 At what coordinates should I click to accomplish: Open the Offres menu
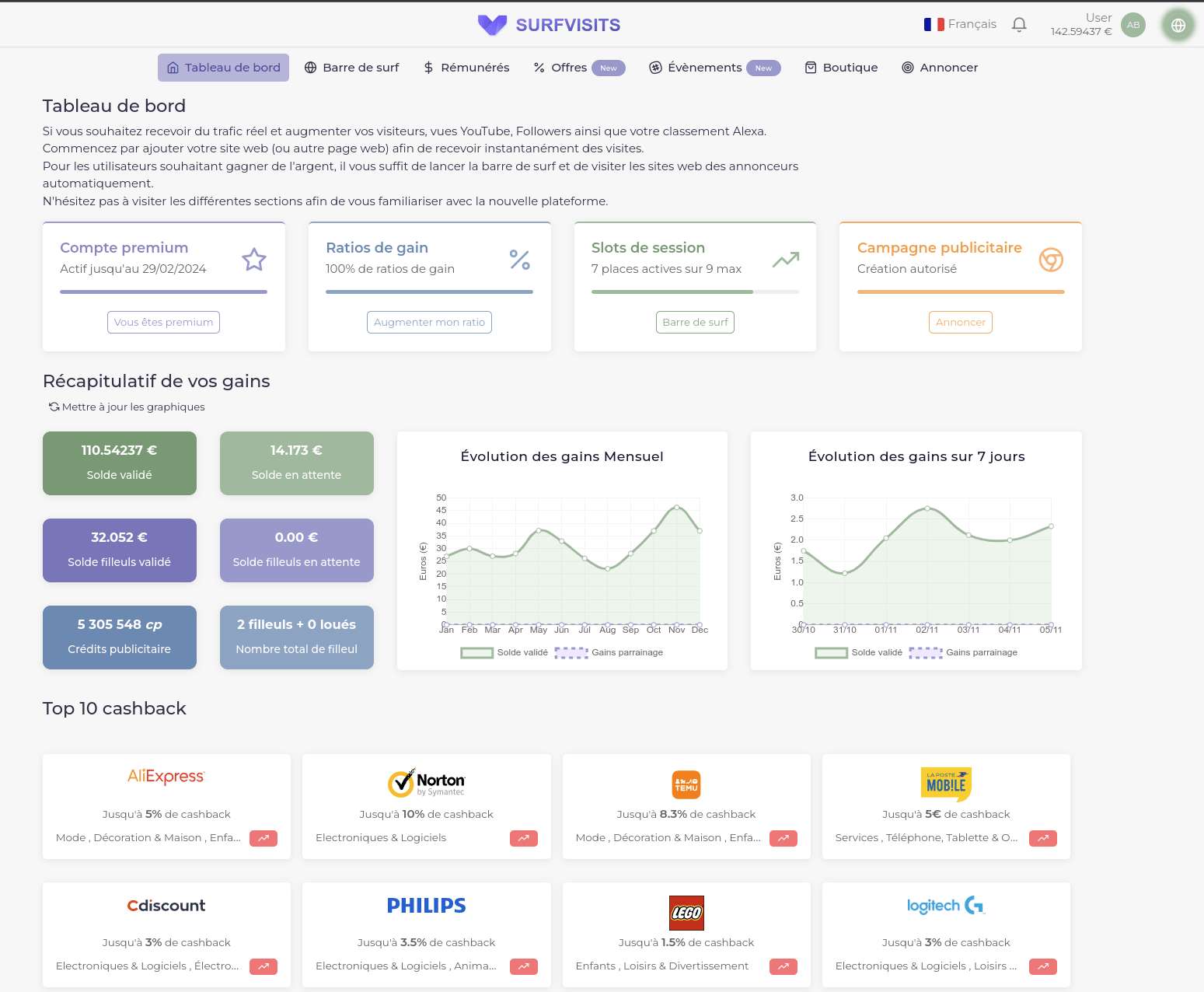pyautogui.click(x=578, y=68)
